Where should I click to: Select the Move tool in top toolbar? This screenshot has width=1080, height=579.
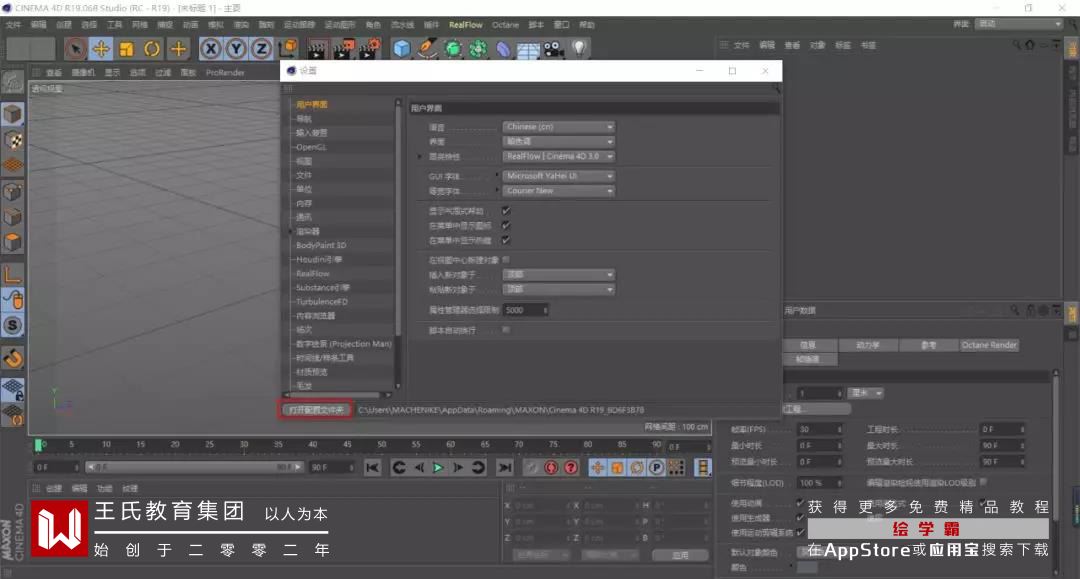point(101,49)
